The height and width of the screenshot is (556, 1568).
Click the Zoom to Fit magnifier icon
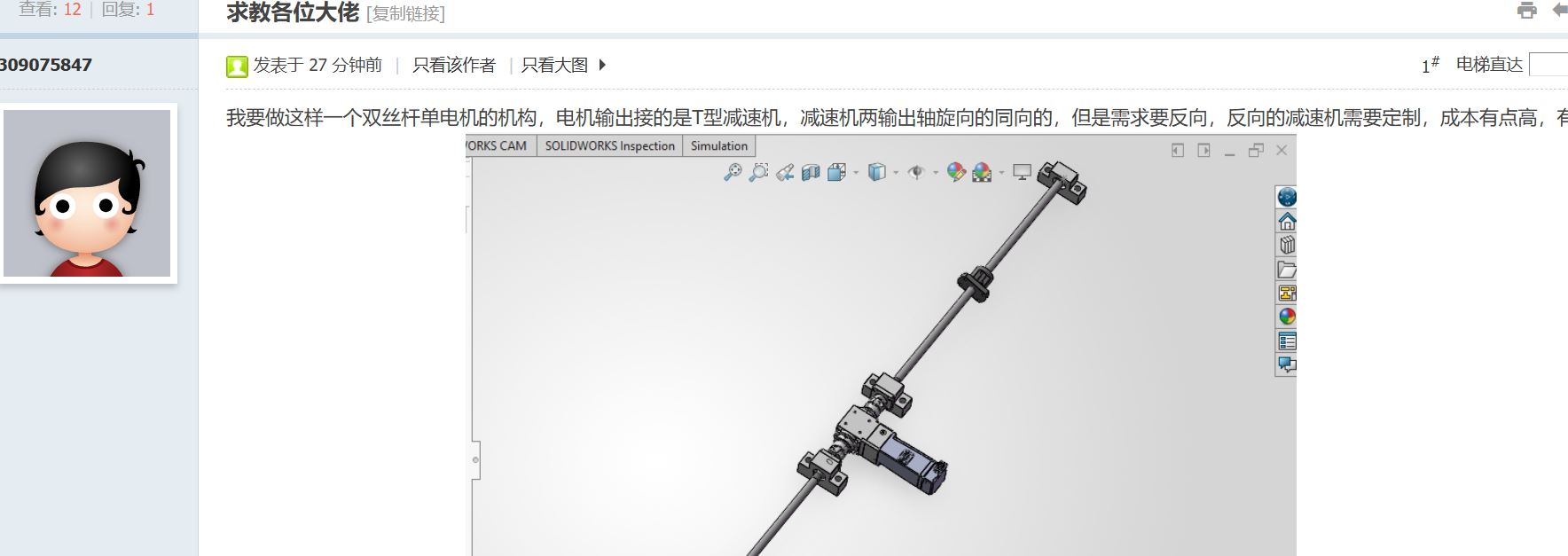pos(733,173)
